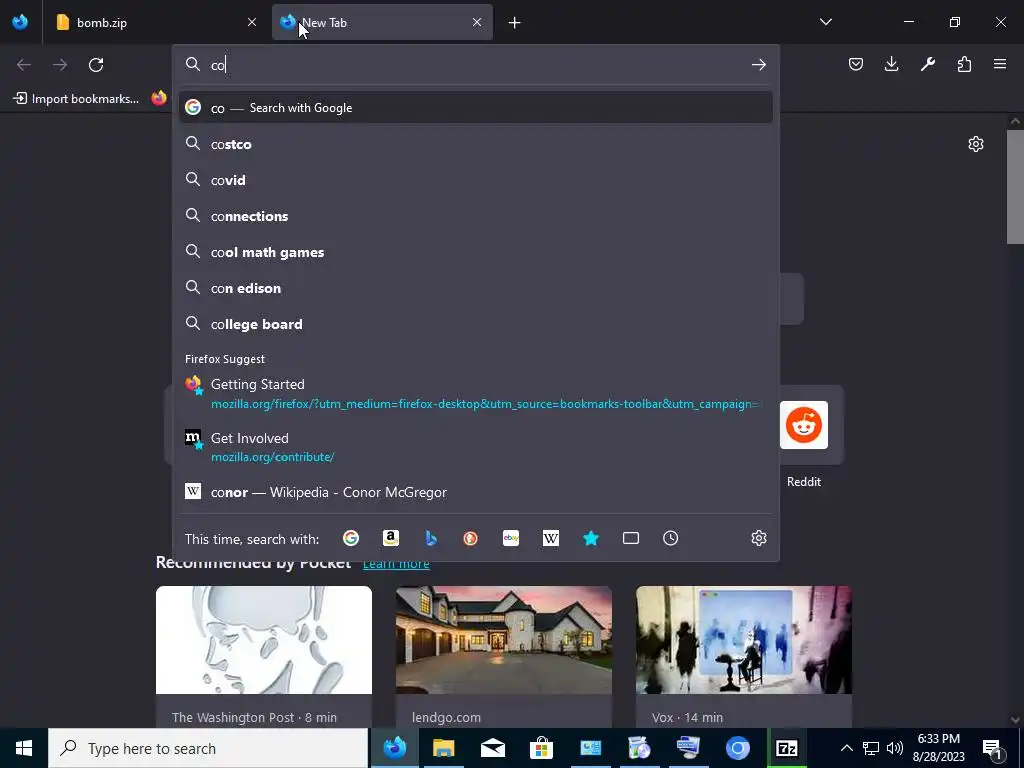Viewport: 1024px width, 768px height.
Task: Search History using clock icon
Action: pos(671,538)
